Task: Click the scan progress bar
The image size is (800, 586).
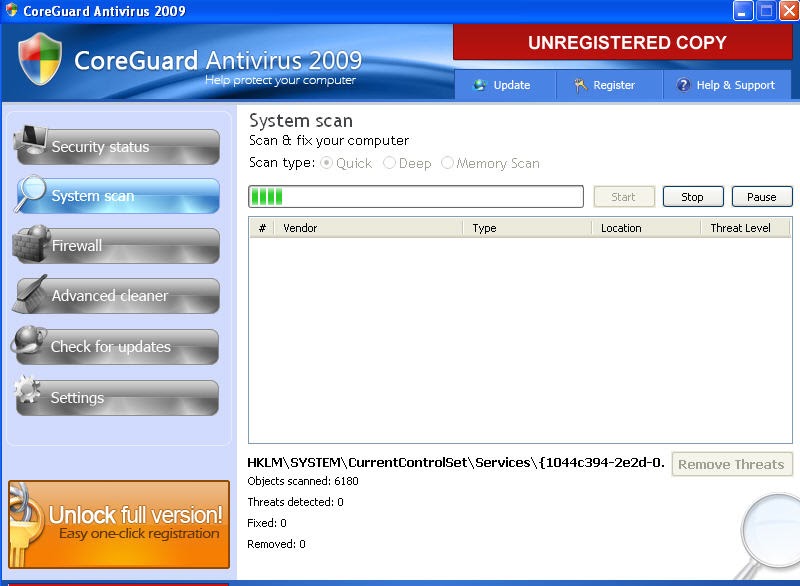Action: [x=416, y=196]
